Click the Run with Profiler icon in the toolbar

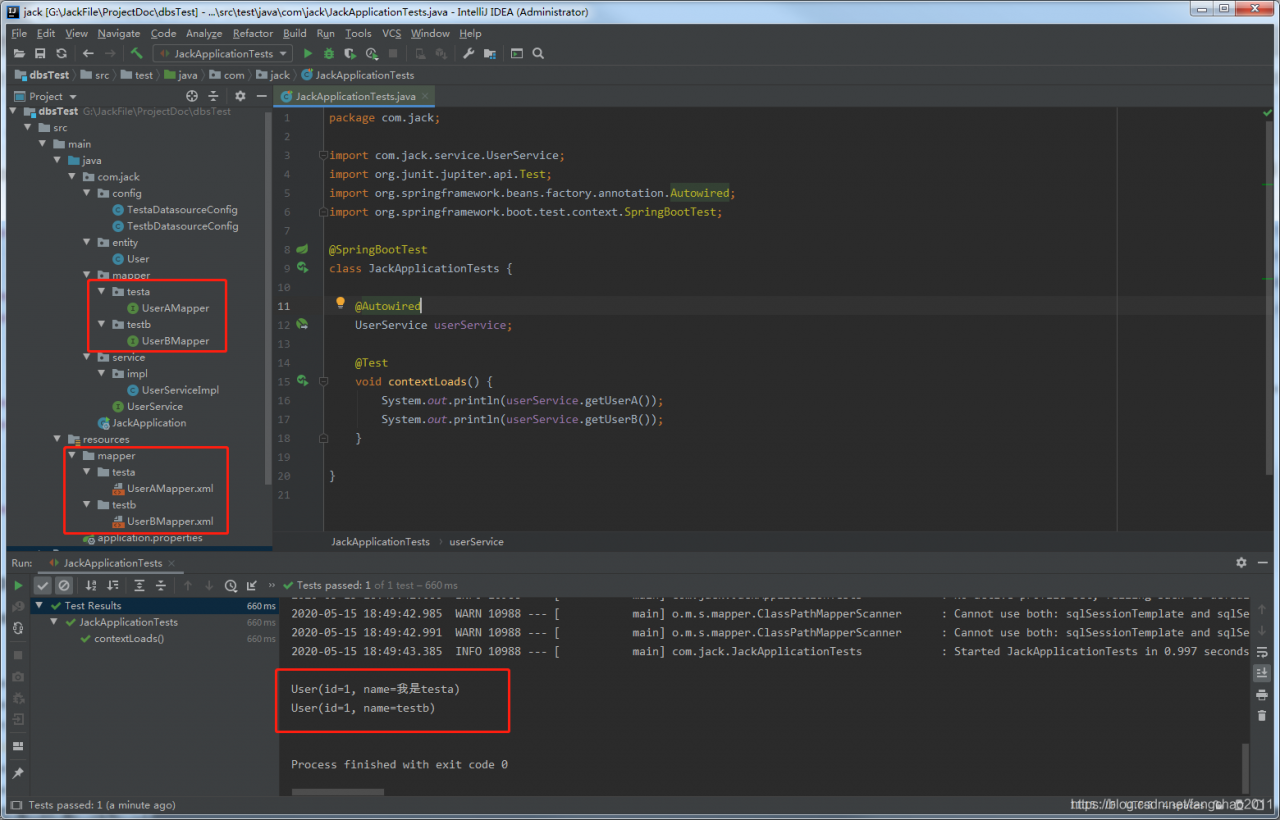372,53
